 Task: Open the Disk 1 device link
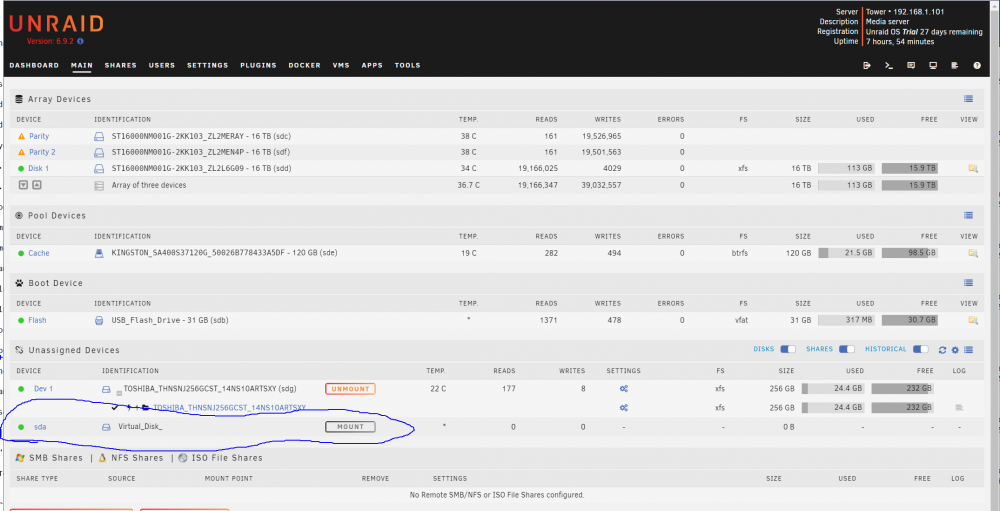[x=38, y=168]
